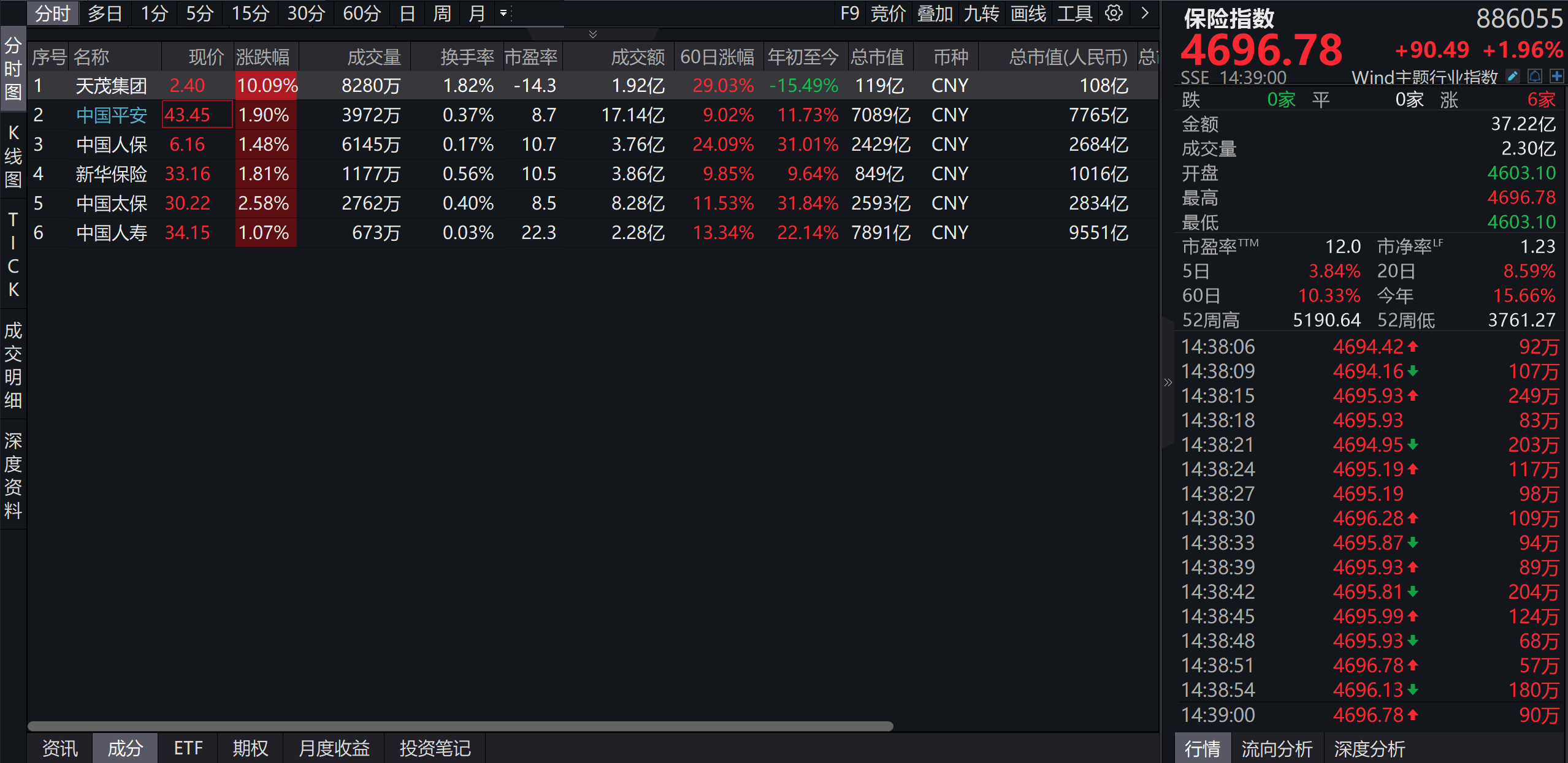1568x763 pixels.
Task: Collapse the right quote panel double arrow
Action: tap(1168, 383)
